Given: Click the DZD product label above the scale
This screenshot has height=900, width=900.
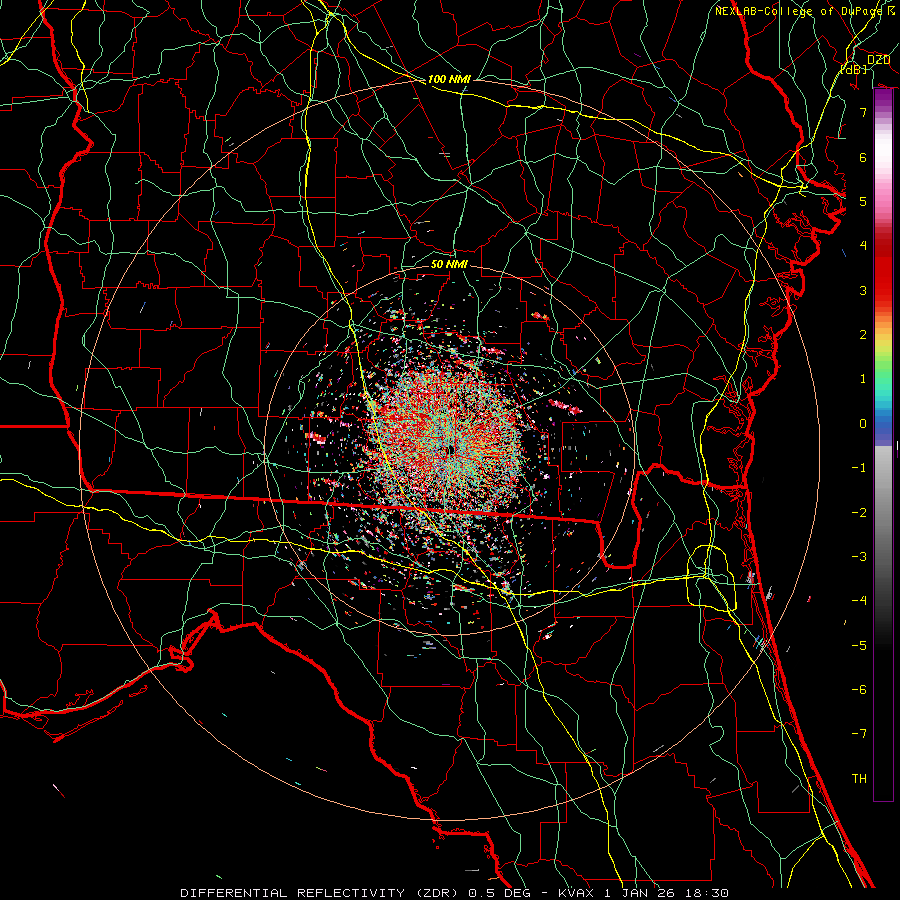Looking at the screenshot, I should pyautogui.click(x=878, y=60).
